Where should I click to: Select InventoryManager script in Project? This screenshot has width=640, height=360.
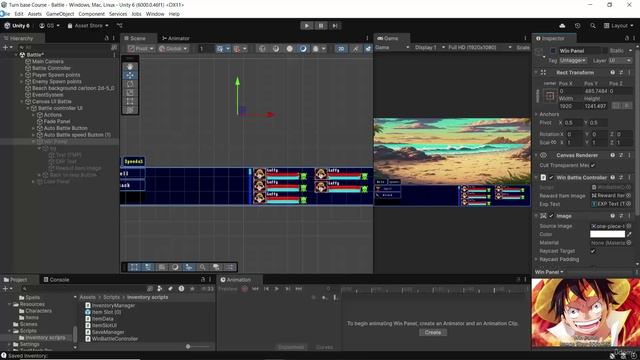point(110,305)
